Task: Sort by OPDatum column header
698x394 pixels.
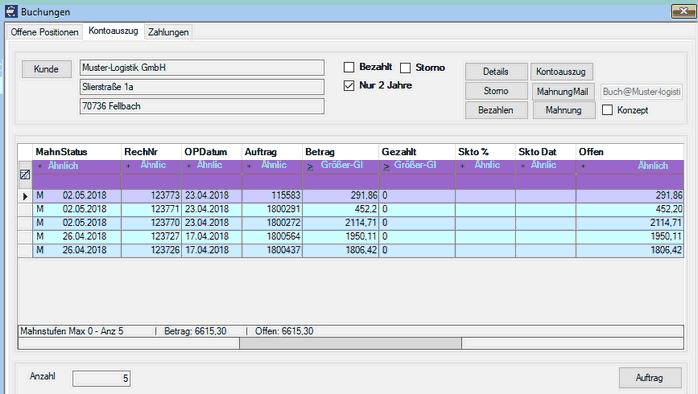Action: [x=211, y=152]
